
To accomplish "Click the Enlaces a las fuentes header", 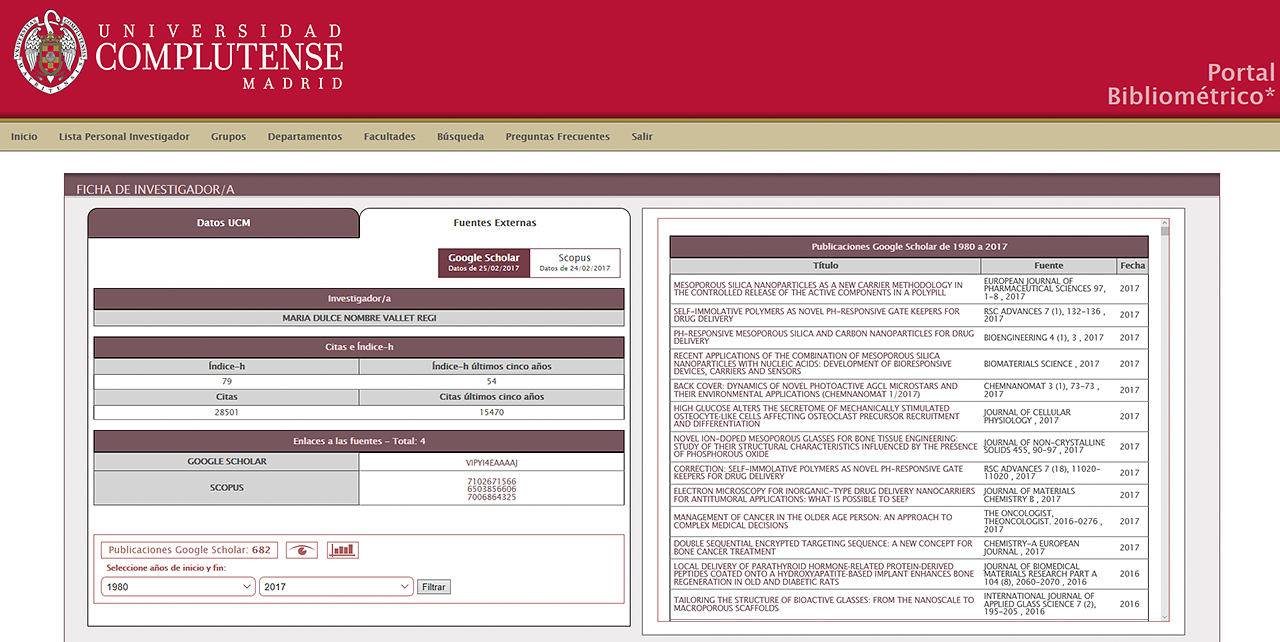I will [359, 441].
